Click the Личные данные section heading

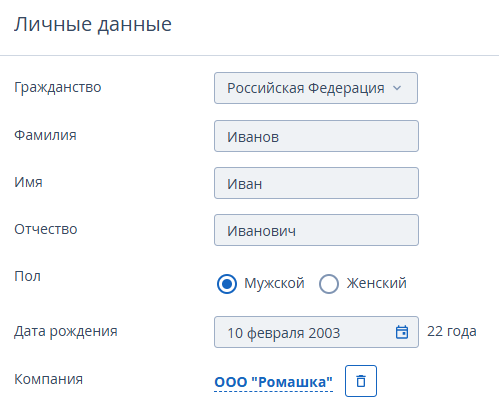click(93, 24)
